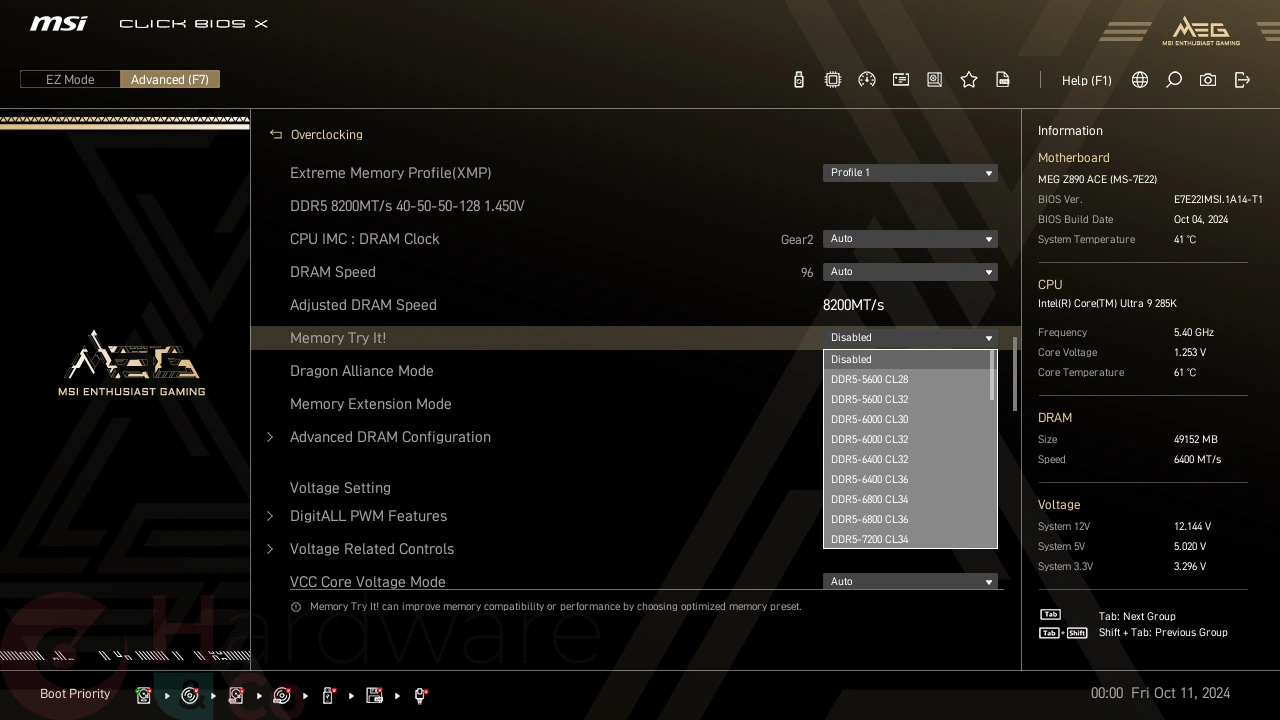Open the search magnifier icon

[x=1174, y=80]
